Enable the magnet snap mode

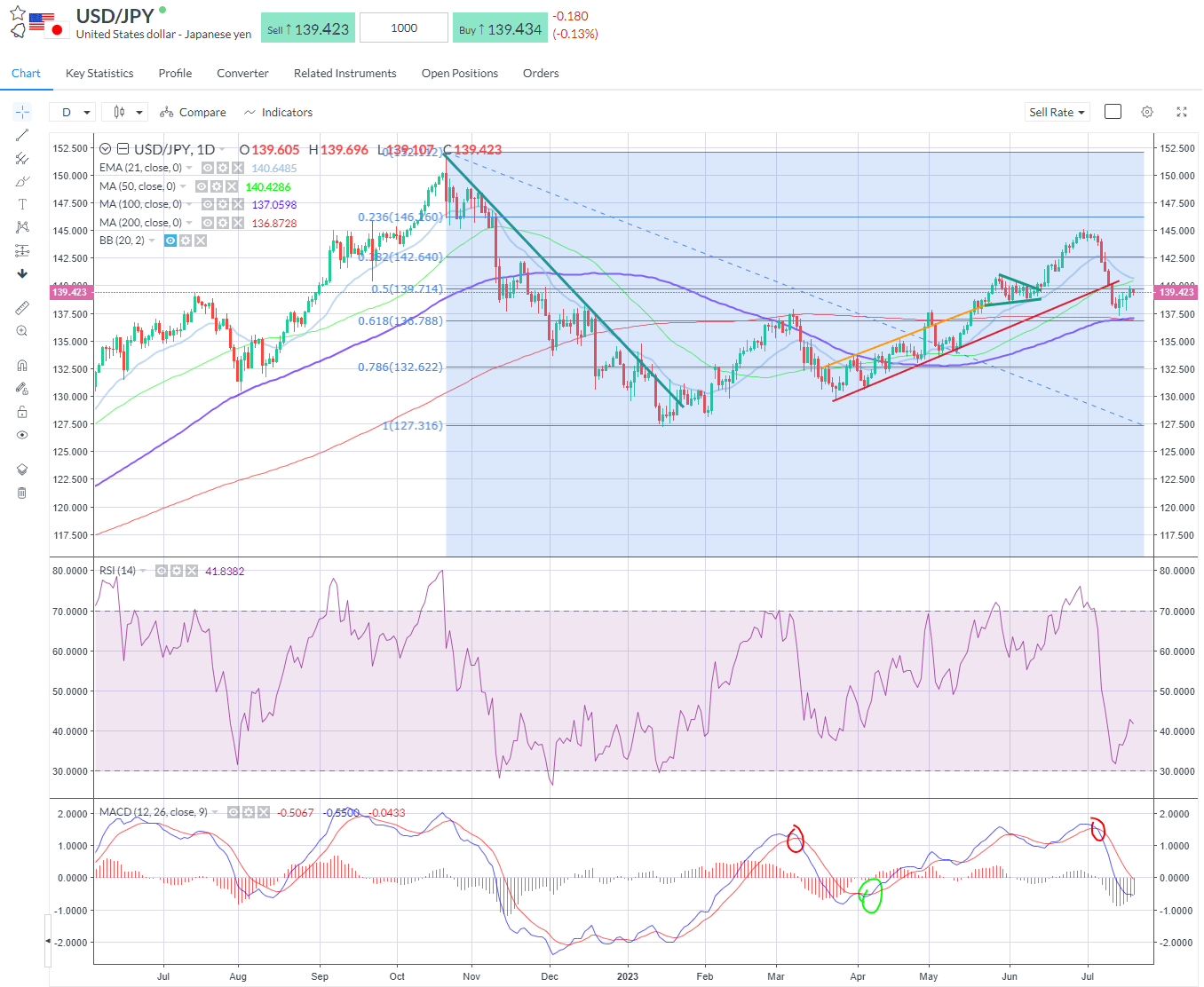[x=22, y=366]
